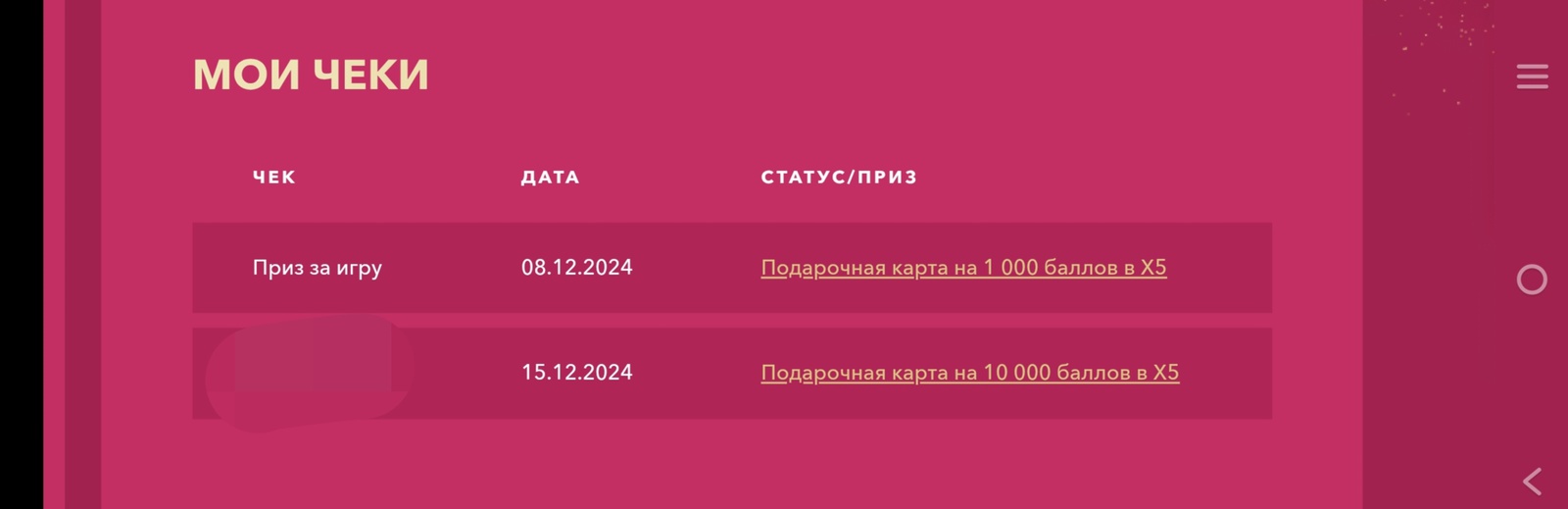Image resolution: width=1568 pixels, height=509 pixels.
Task: Click the gap between the two table rows
Action: pyautogui.click(x=732, y=321)
